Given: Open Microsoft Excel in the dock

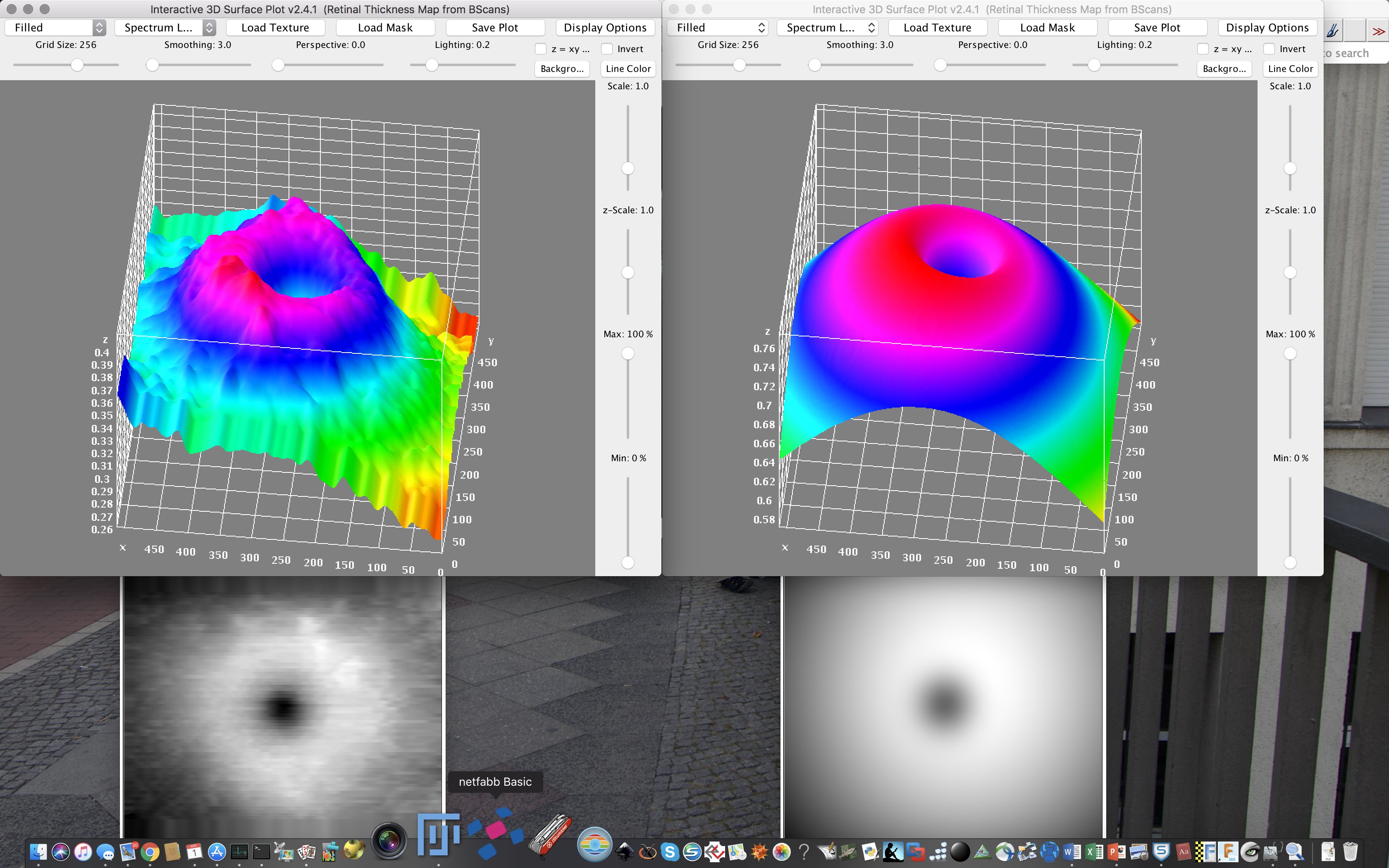Looking at the screenshot, I should click(1094, 852).
